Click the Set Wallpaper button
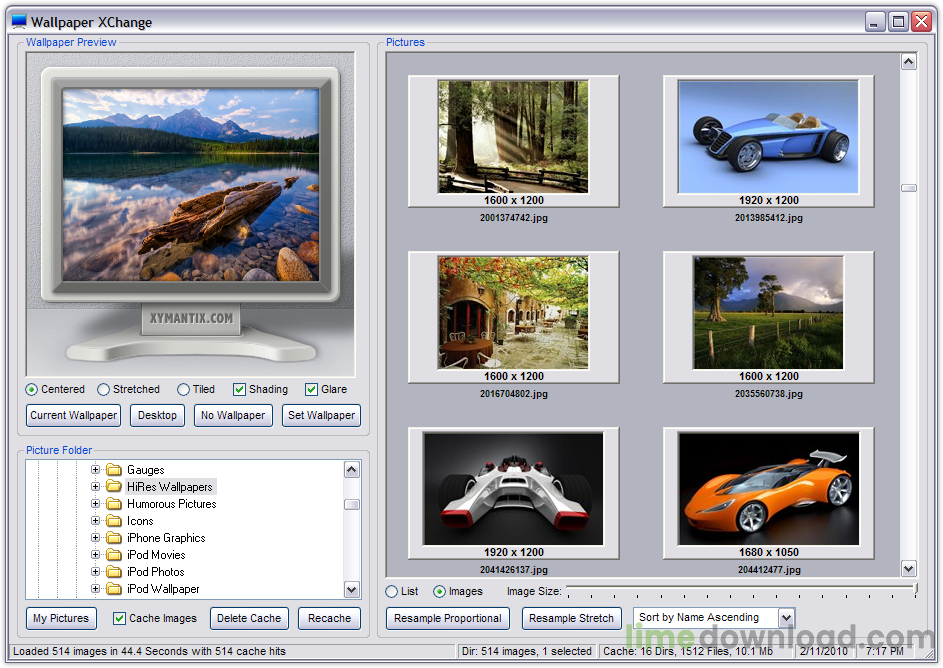Screen dimensions: 943x668 pyautogui.click(x=321, y=415)
